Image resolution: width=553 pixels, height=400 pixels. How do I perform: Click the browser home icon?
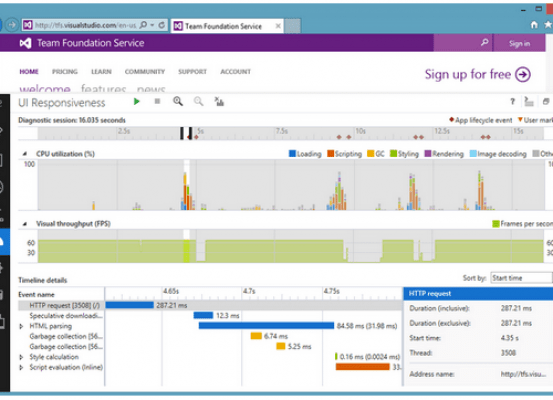tap(534, 25)
